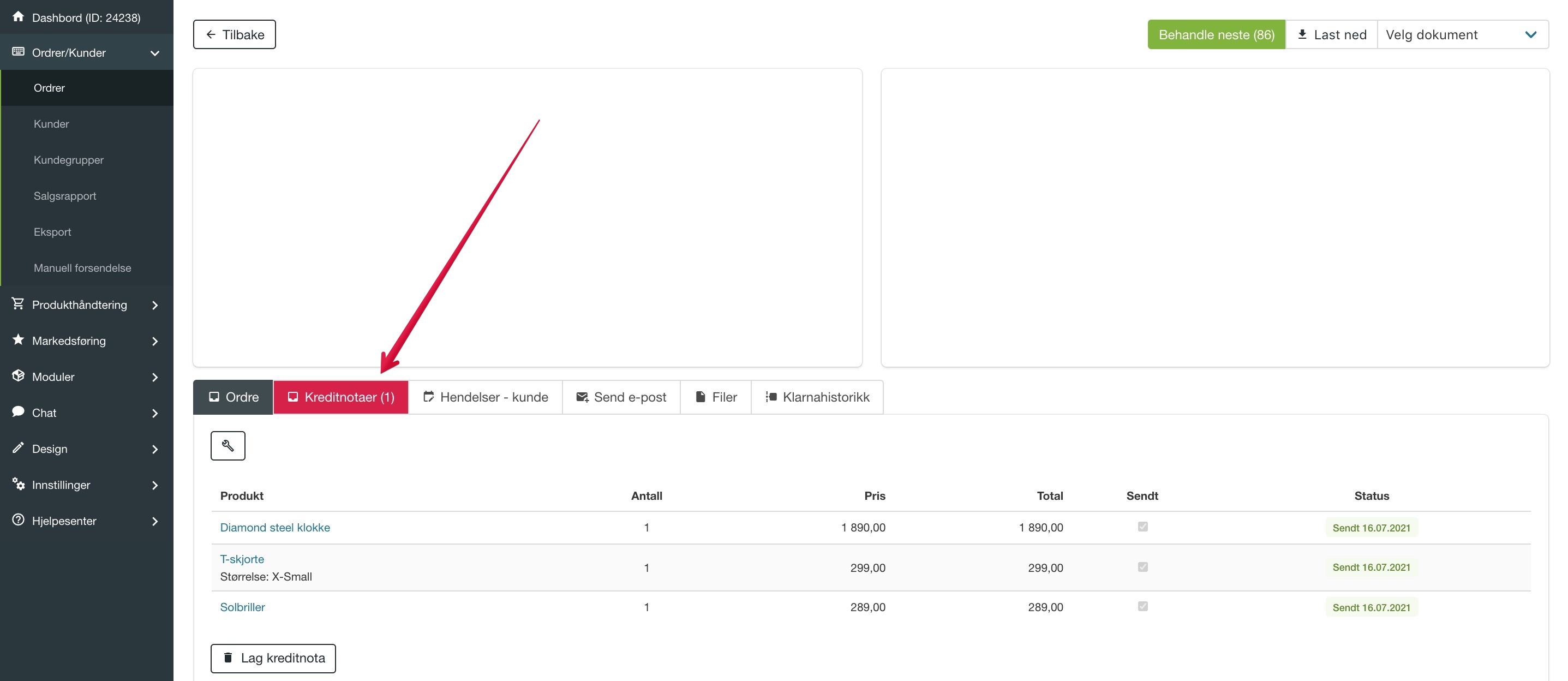The height and width of the screenshot is (681, 1568).
Task: Open the Hendelser - kunde tab
Action: [x=486, y=397]
